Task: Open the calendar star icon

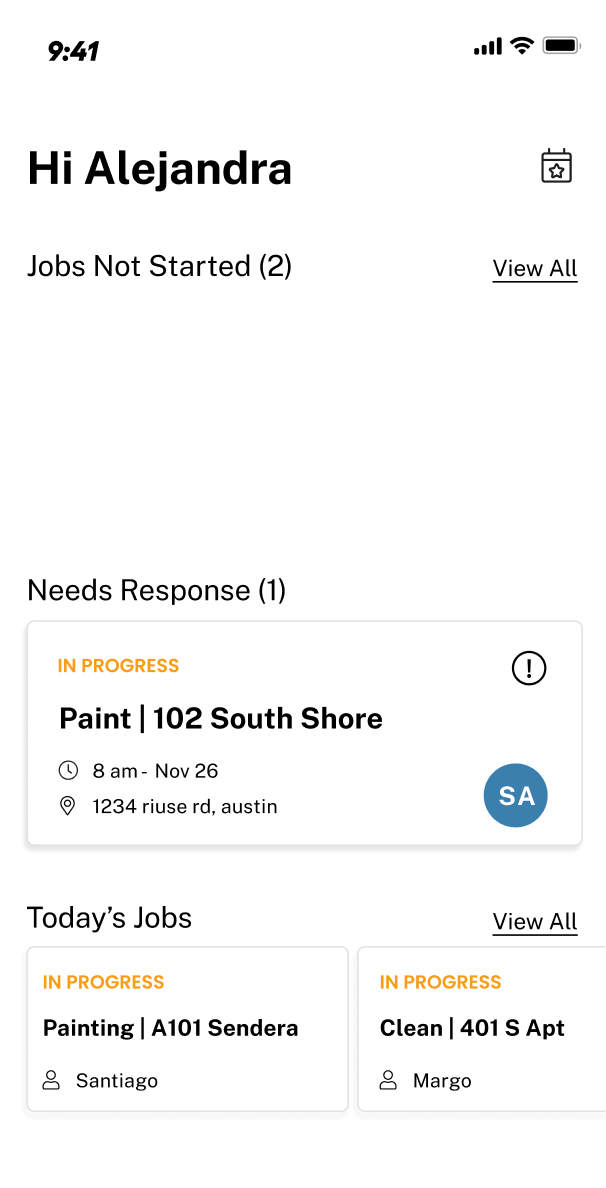Action: point(556,167)
